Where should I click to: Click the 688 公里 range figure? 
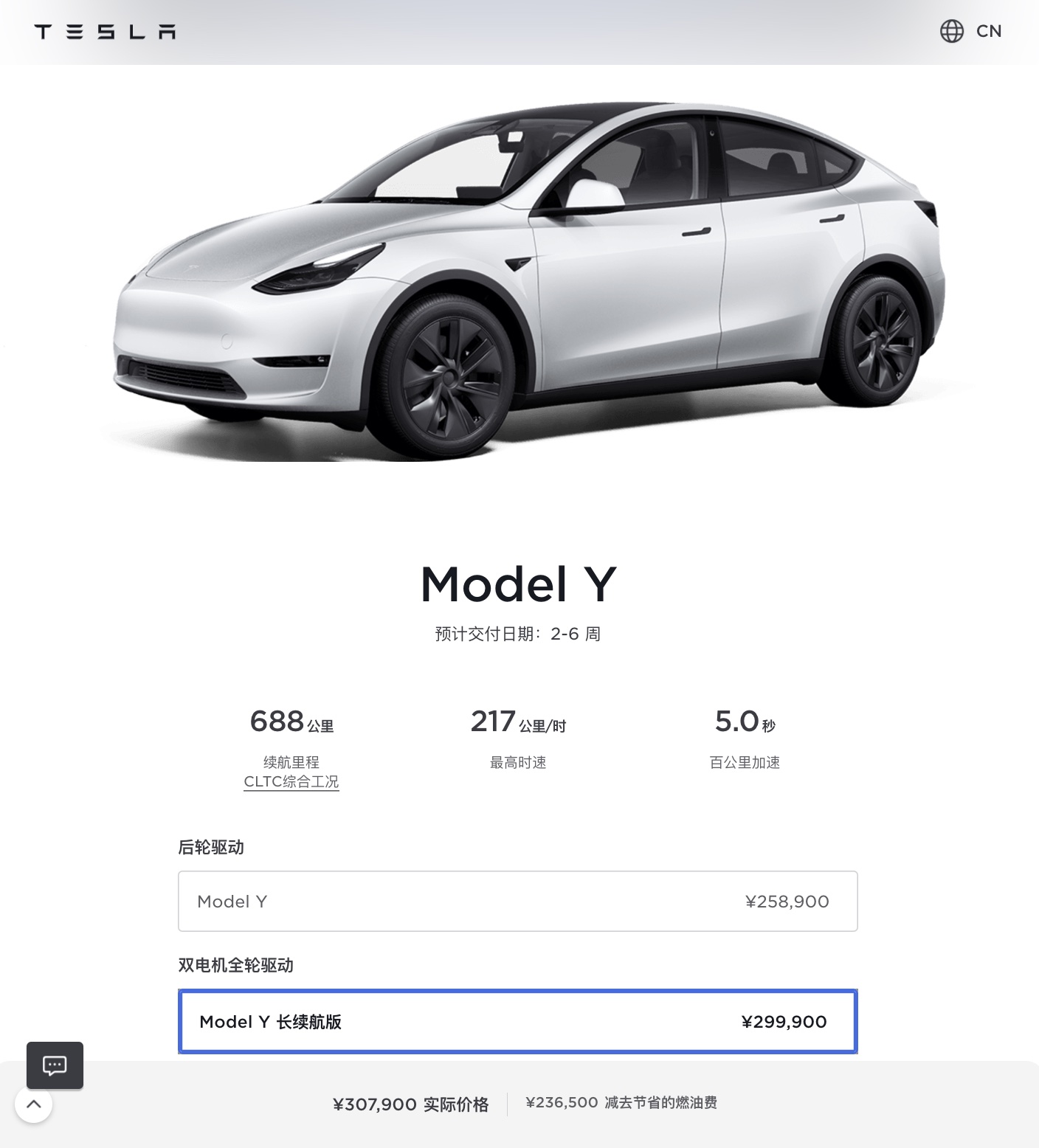[x=291, y=722]
